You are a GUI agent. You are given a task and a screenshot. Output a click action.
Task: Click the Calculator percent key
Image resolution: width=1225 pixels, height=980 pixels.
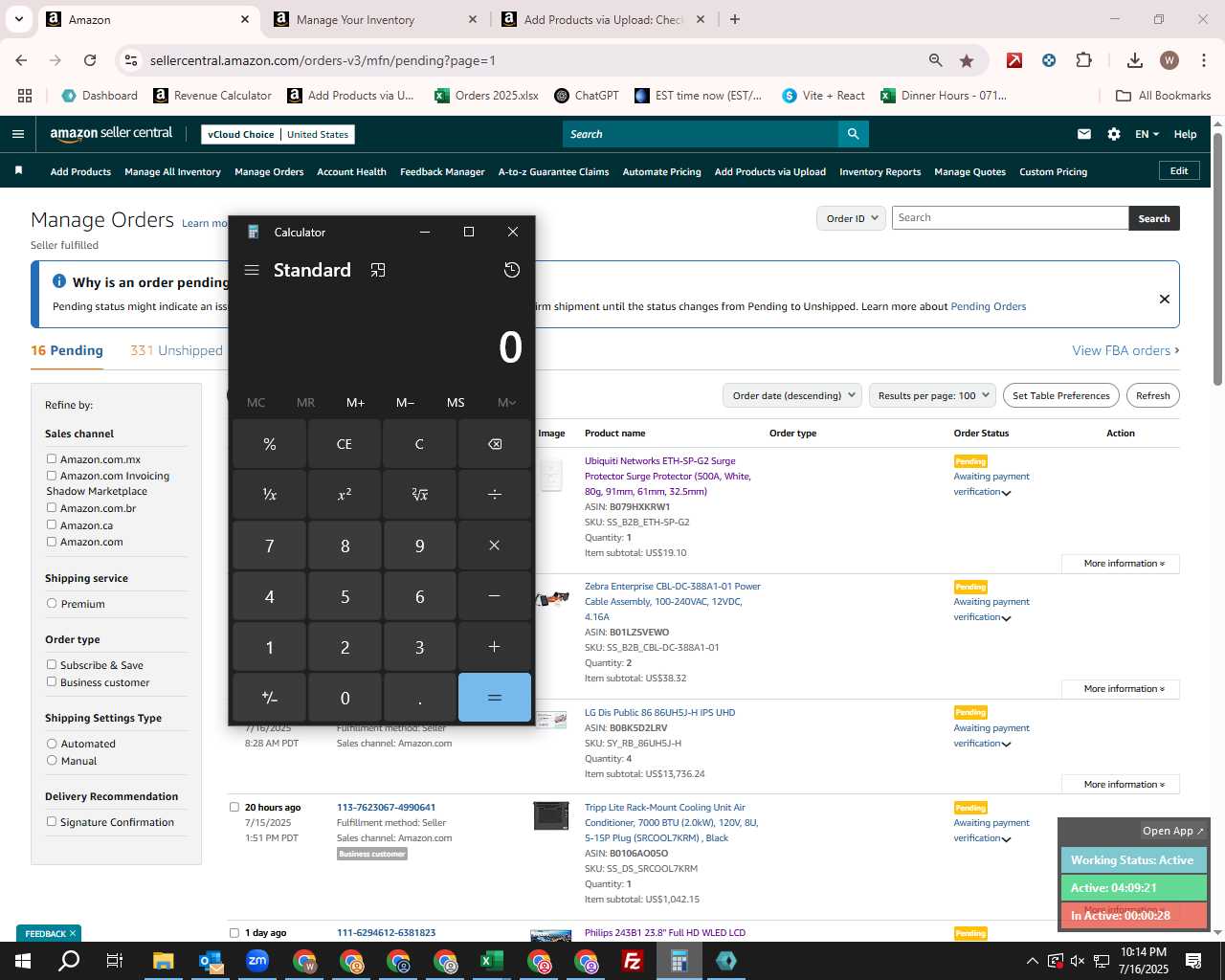click(269, 444)
